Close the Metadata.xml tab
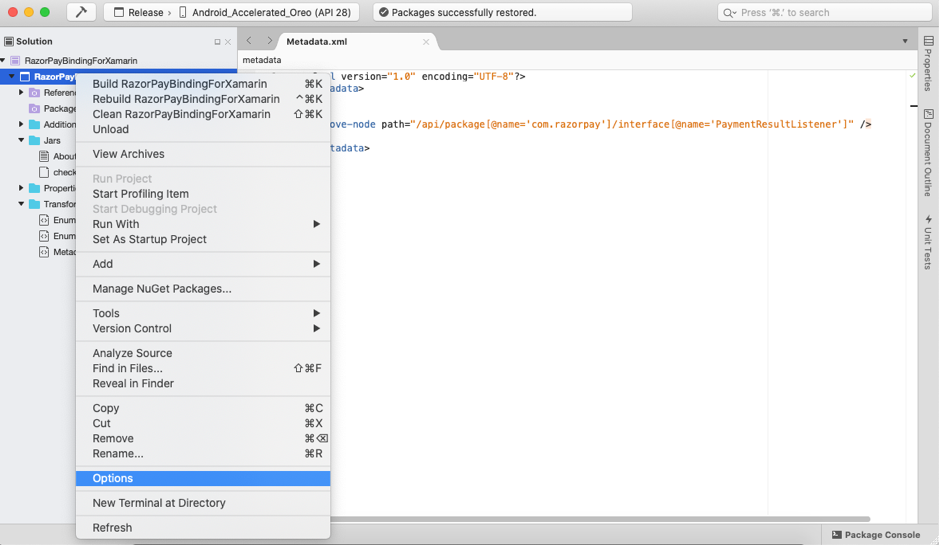Screen dimensions: 939x545 click(426, 42)
